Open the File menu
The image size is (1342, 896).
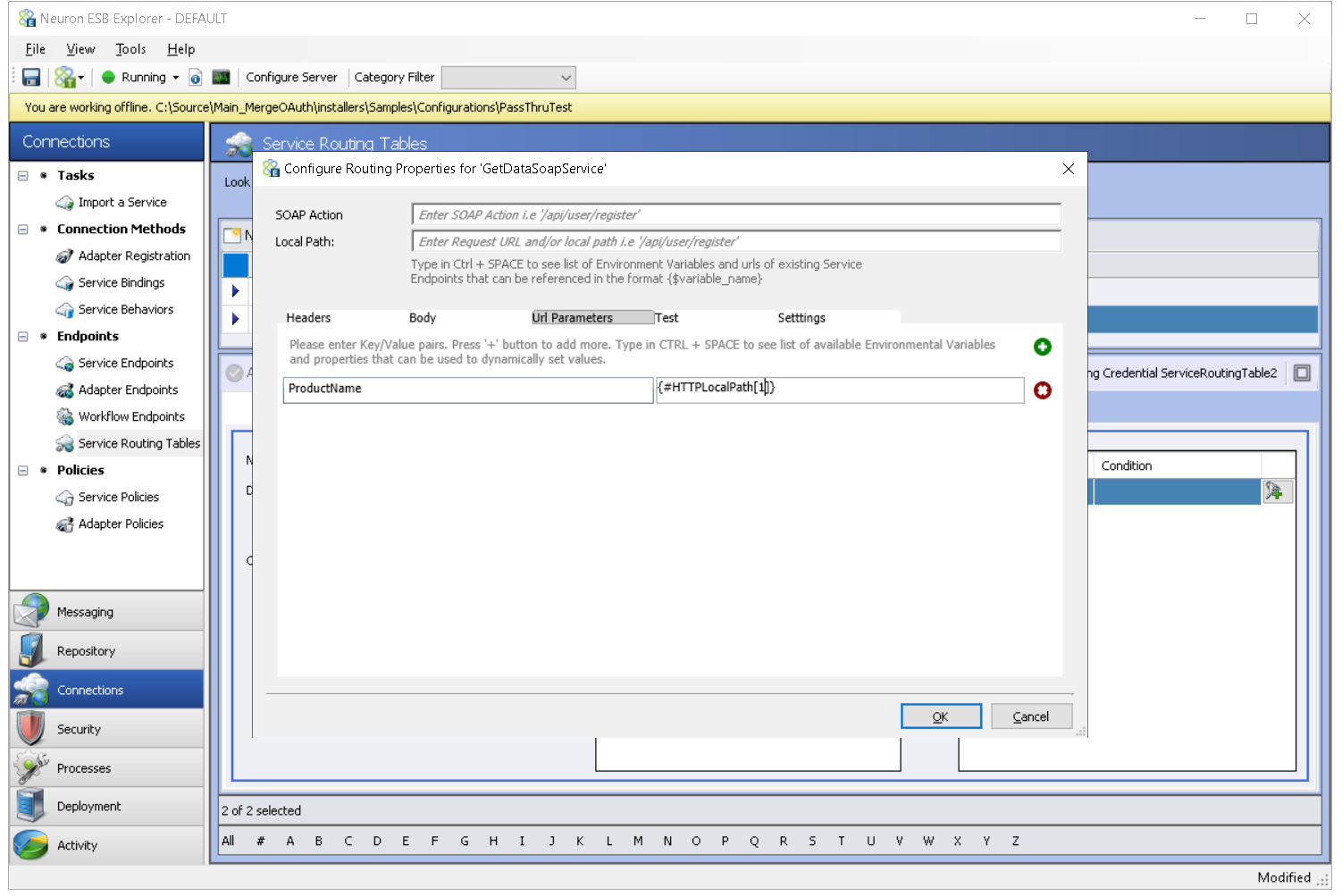pyautogui.click(x=36, y=49)
